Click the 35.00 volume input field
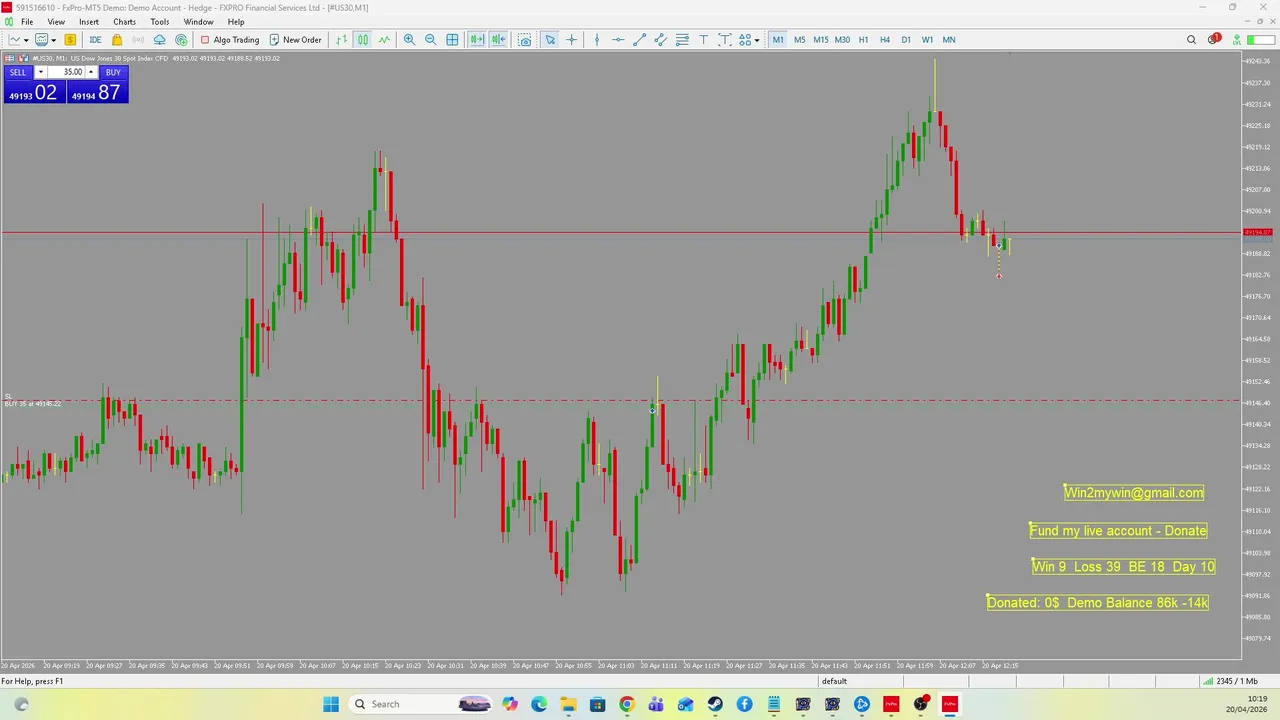 pyautogui.click(x=66, y=72)
